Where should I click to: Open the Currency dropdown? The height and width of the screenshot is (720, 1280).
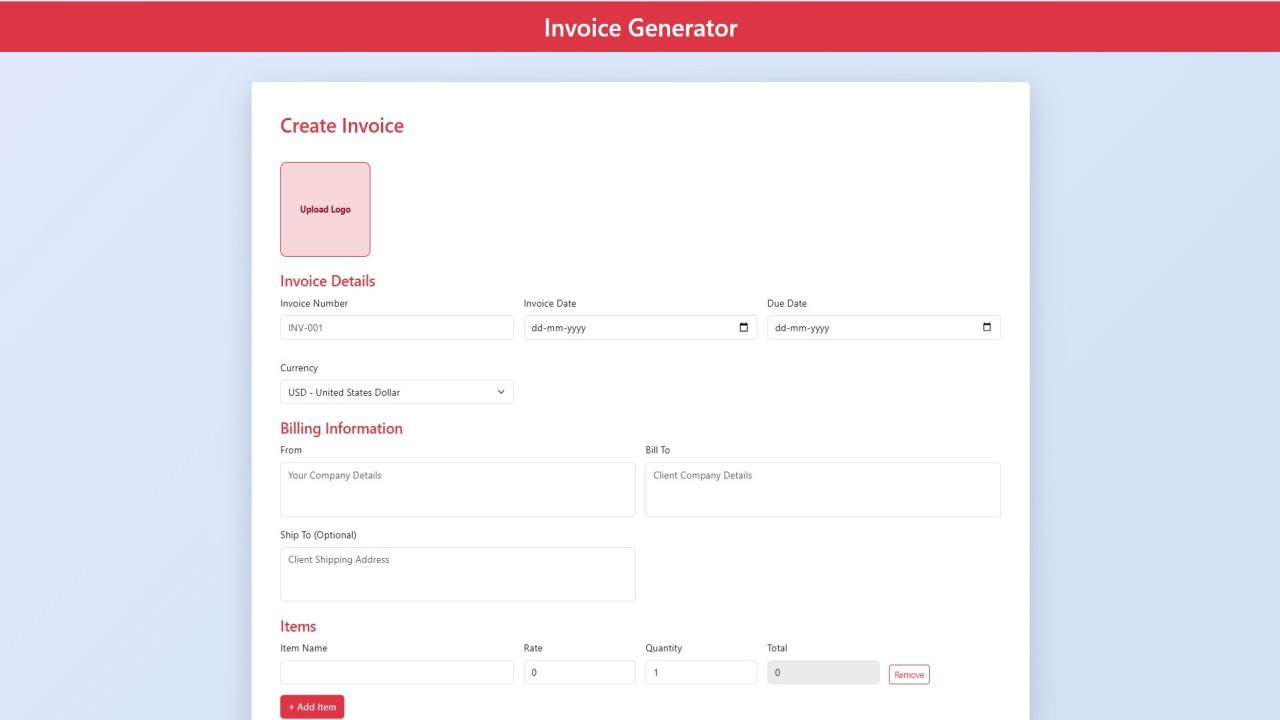396,392
